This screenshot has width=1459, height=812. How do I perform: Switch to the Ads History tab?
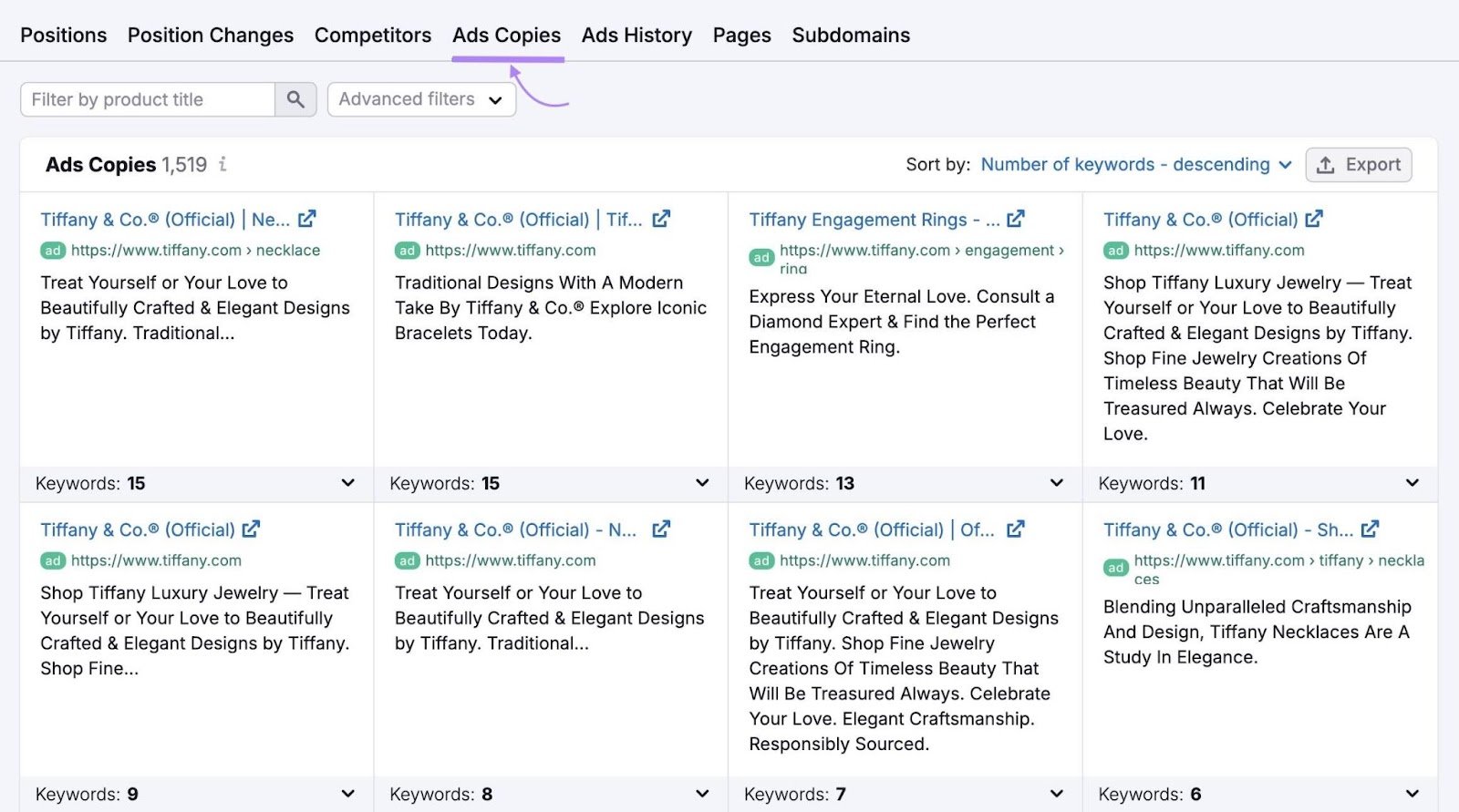coord(636,35)
